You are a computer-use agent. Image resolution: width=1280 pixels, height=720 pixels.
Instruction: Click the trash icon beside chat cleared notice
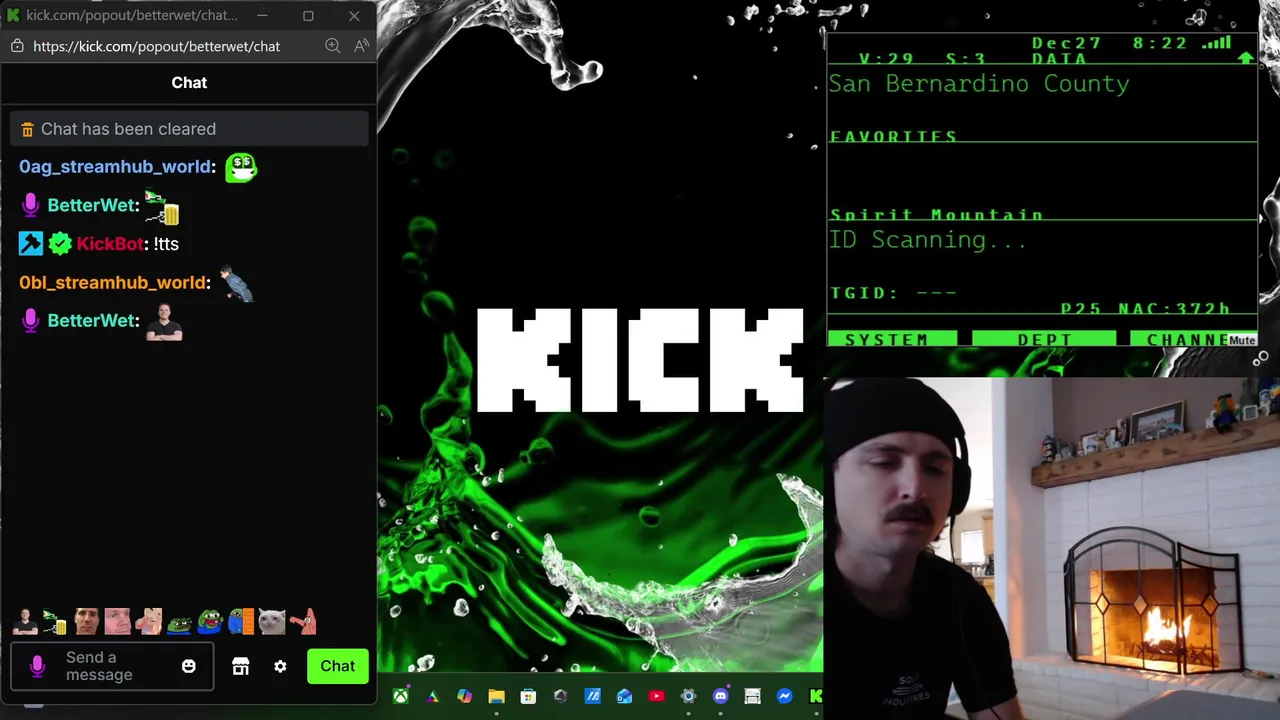point(28,129)
